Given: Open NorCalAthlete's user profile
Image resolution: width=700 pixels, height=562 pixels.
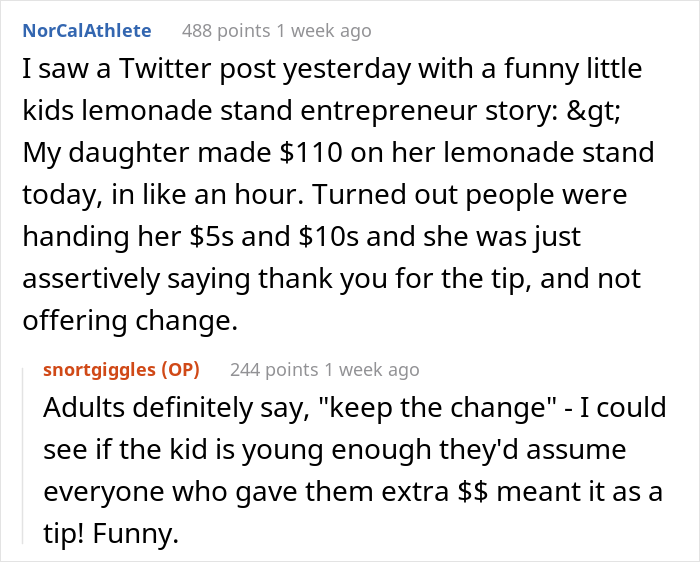Looking at the screenshot, I should [87, 30].
